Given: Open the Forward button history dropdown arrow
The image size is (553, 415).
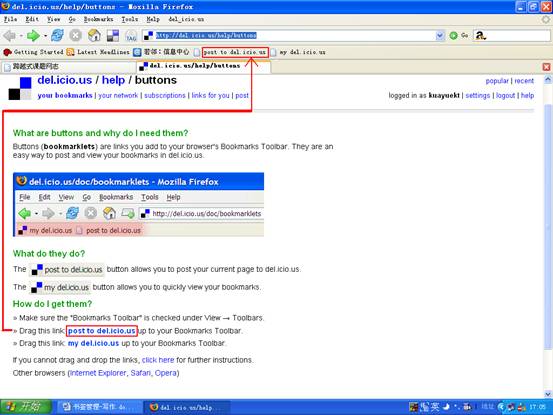Looking at the screenshot, I should [x=45, y=36].
